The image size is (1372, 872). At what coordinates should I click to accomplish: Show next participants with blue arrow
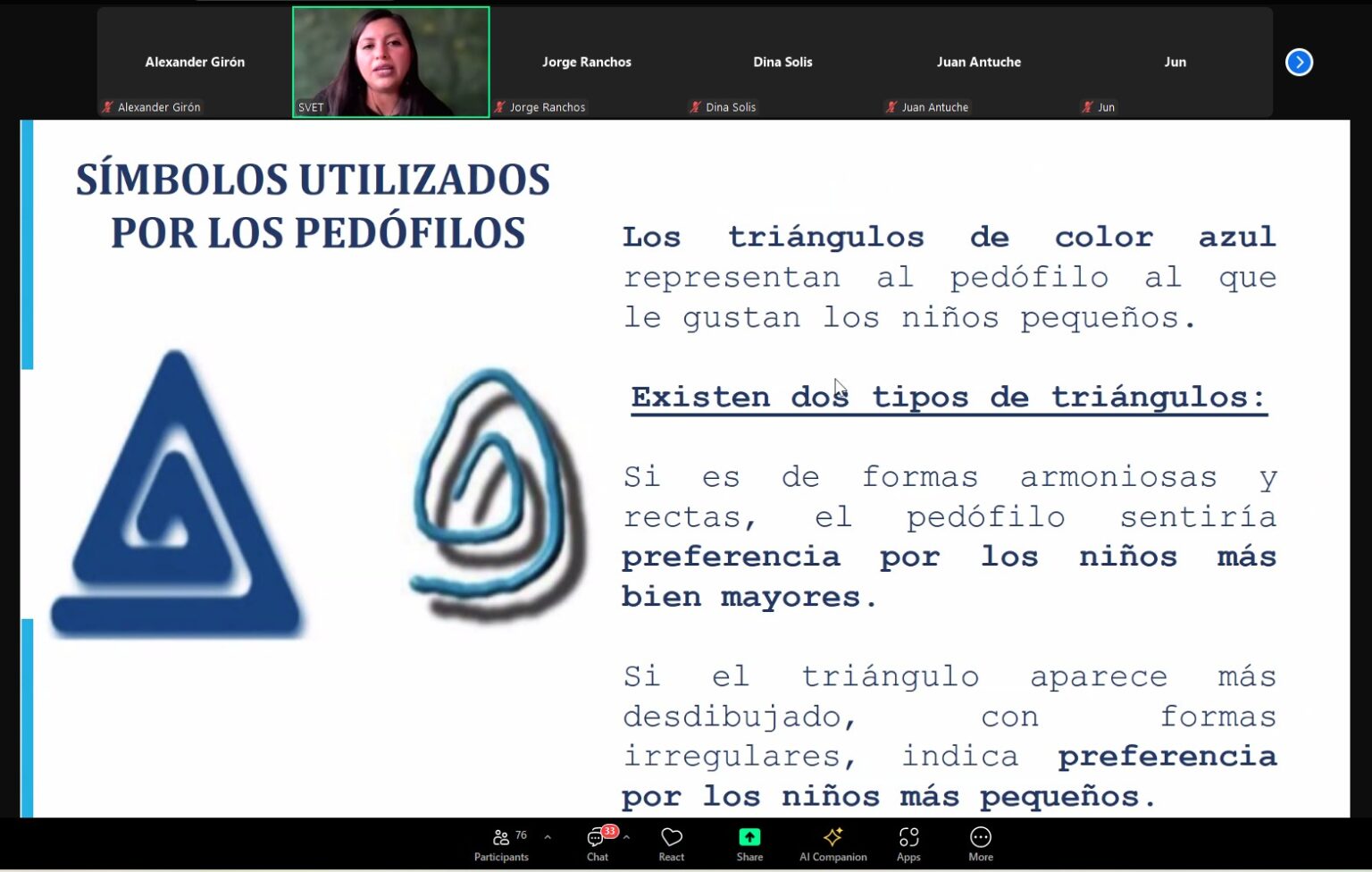click(x=1299, y=63)
